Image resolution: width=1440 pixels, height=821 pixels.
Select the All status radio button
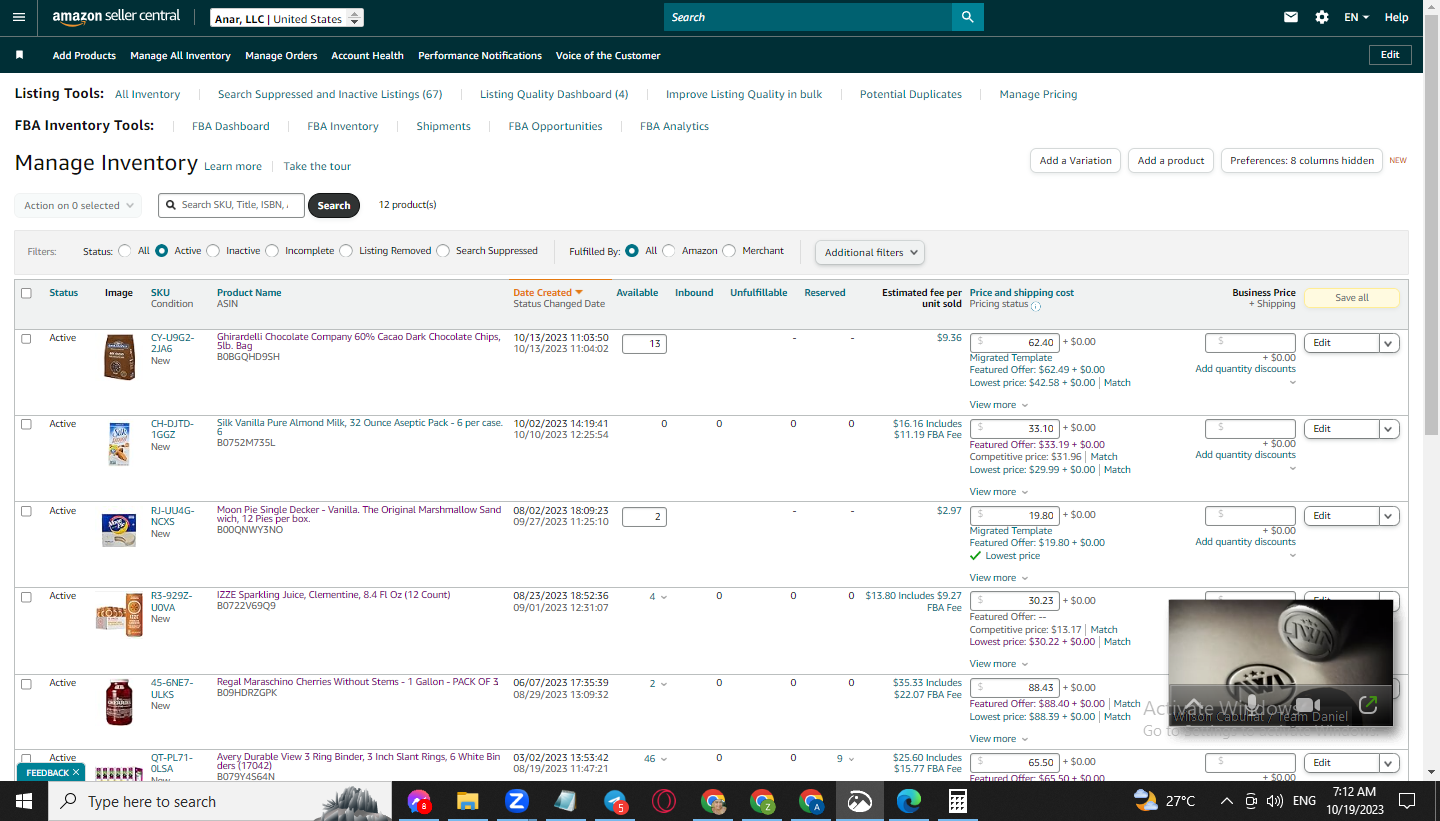[125, 251]
